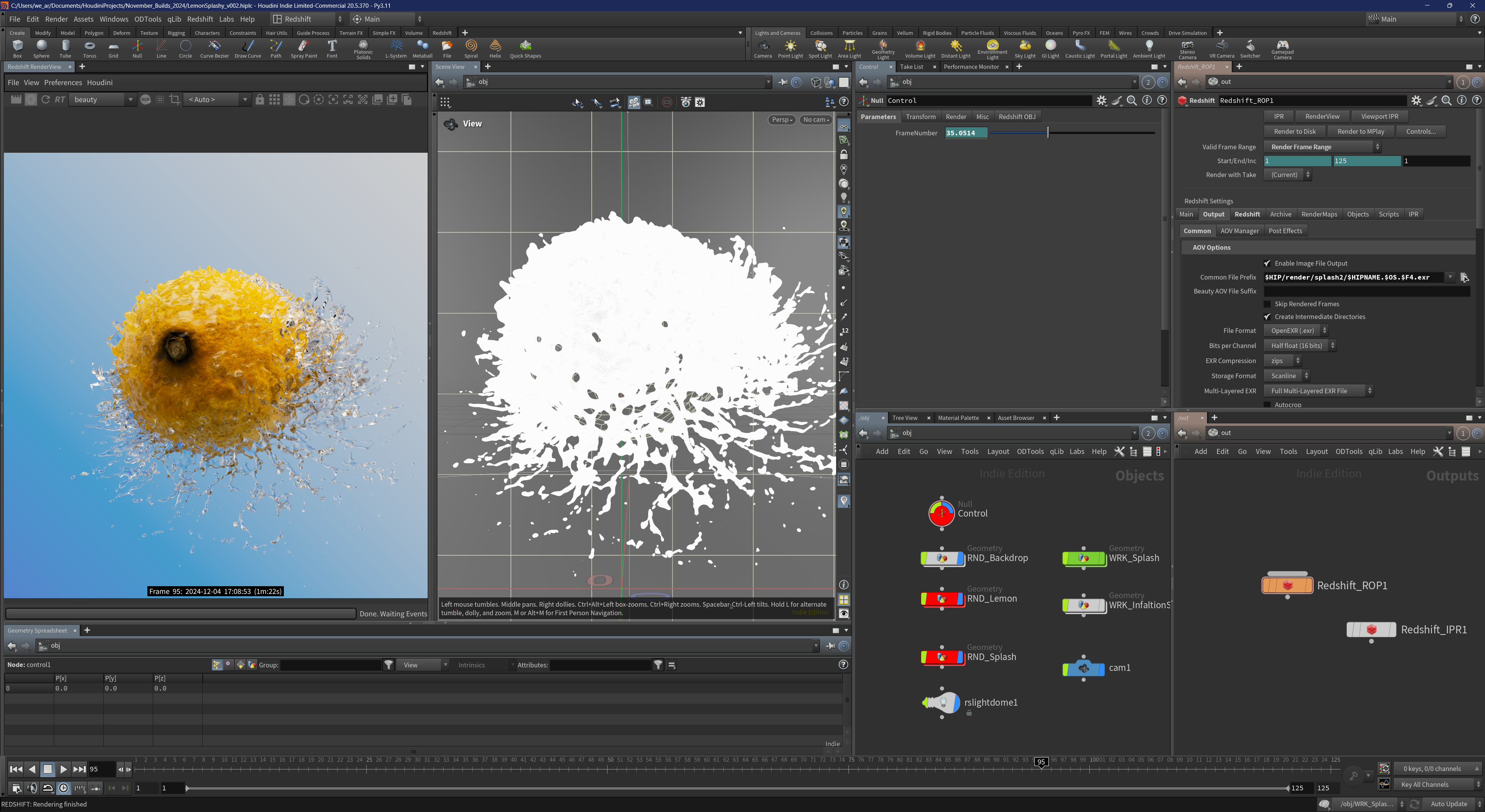This screenshot has height=812, width=1485.
Task: Click the RenderView button
Action: click(x=1322, y=116)
